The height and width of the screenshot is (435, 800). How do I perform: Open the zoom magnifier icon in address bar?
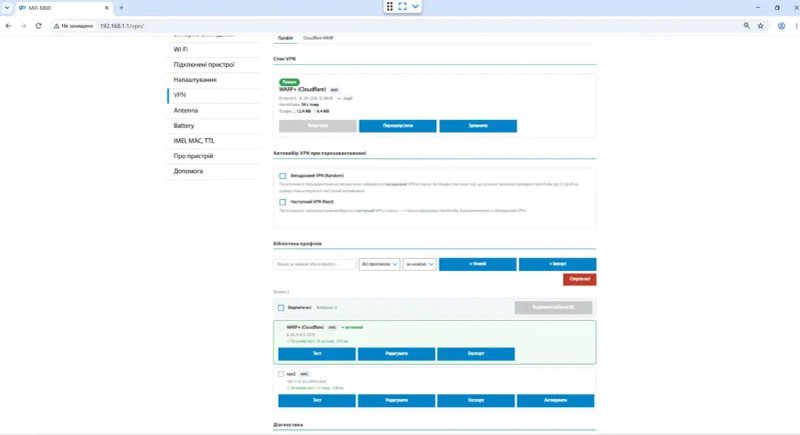[x=746, y=25]
